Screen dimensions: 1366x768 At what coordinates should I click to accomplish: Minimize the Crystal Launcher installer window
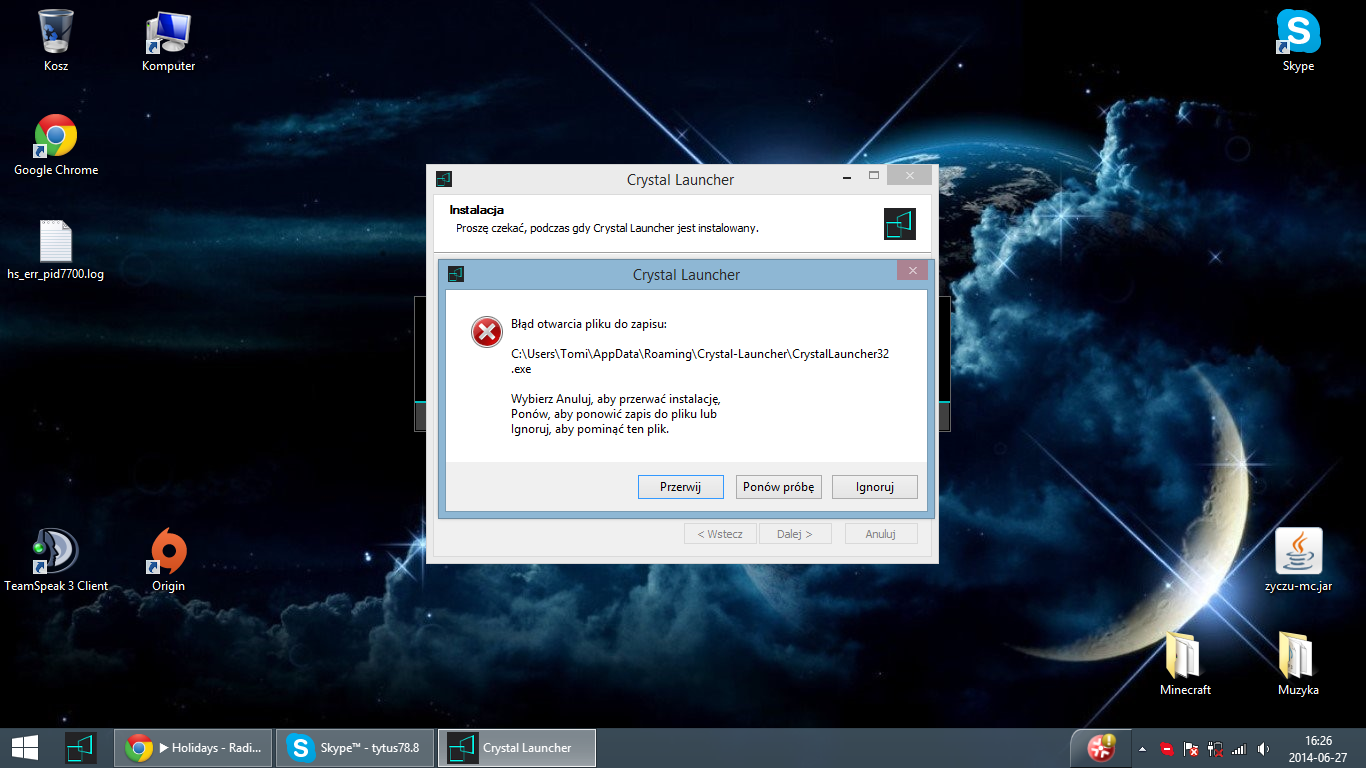point(848,176)
